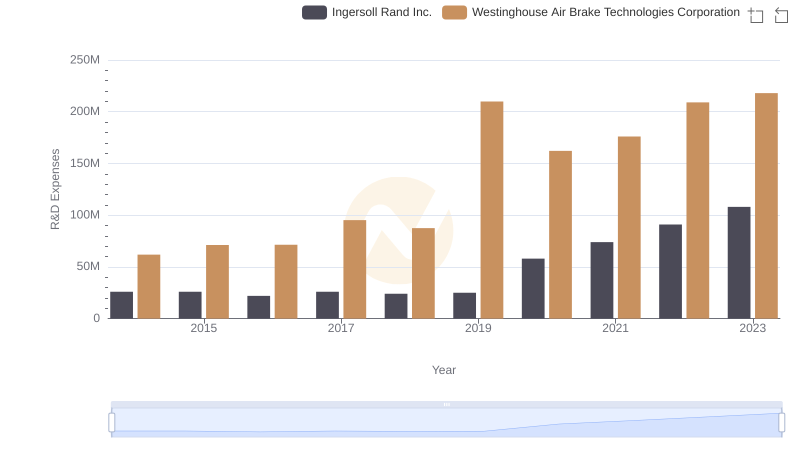This screenshot has height=461, width=800.
Task: Select Westinghouse 2021 bar
Action: click(629, 227)
